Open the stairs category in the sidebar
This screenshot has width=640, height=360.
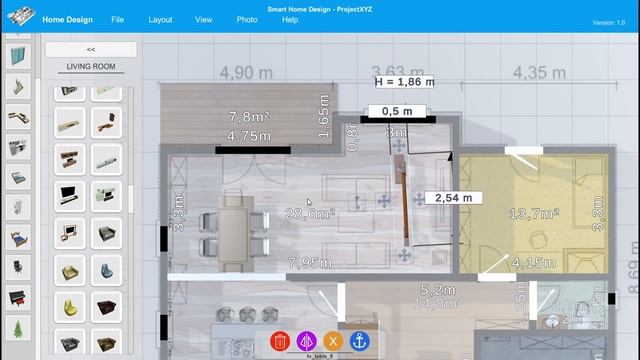18,87
